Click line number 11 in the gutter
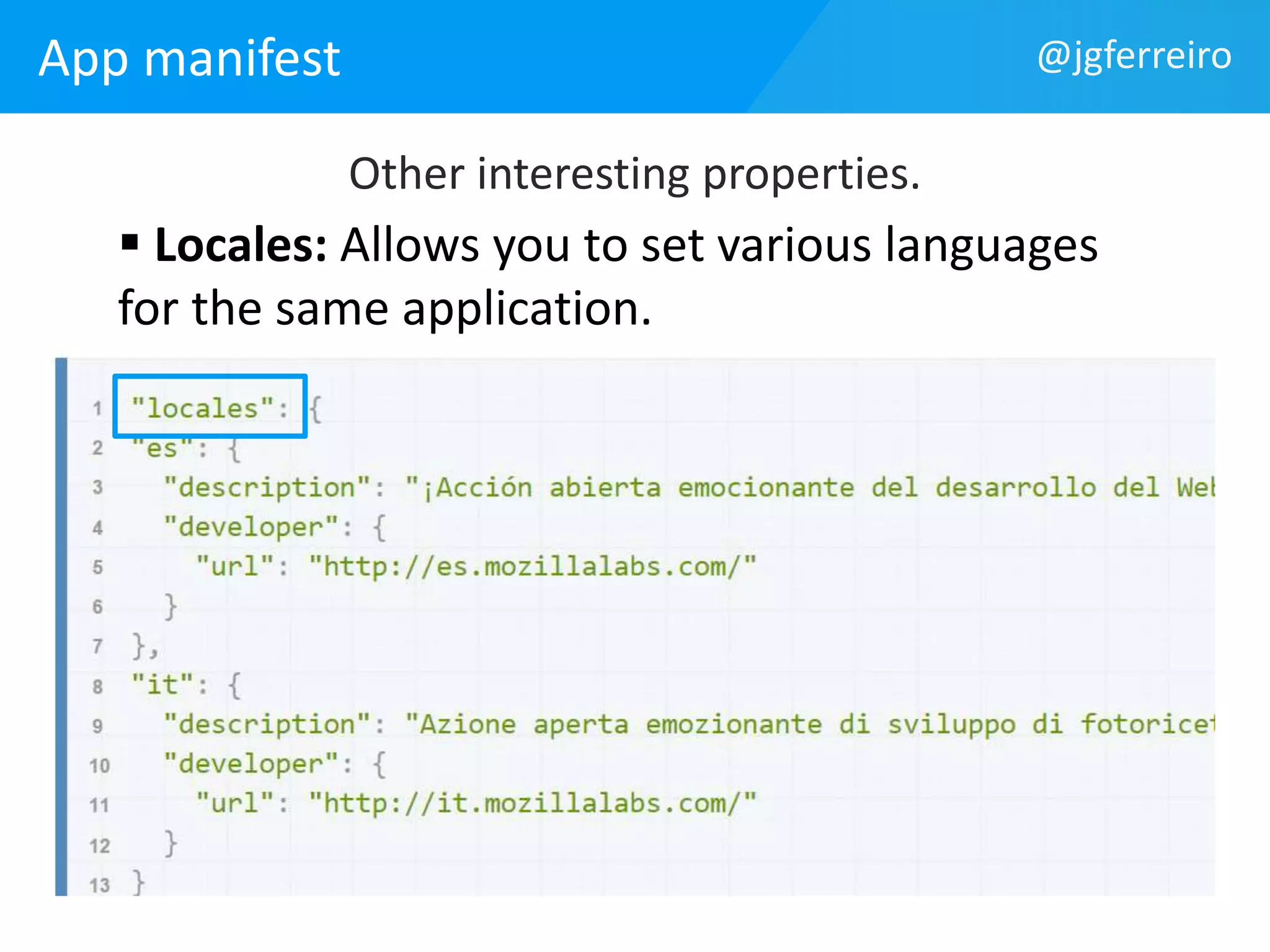 (99, 805)
